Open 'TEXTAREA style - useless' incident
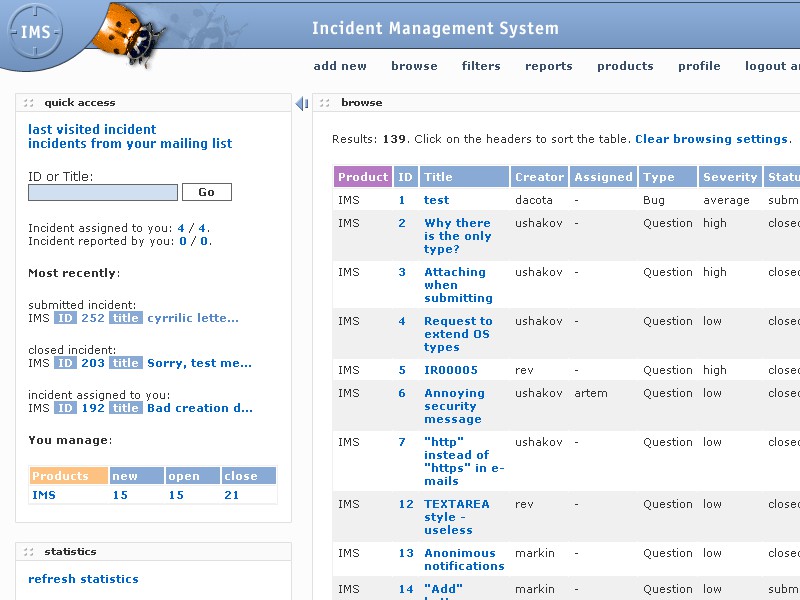This screenshot has height=600, width=800. click(x=457, y=517)
